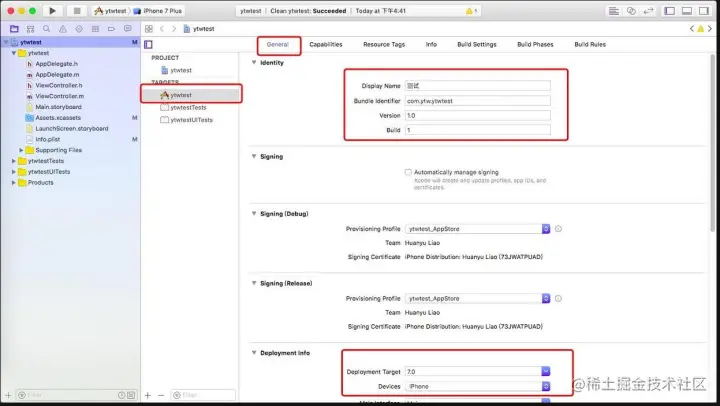Open Main.storyboard in the navigator
The width and height of the screenshot is (720, 406).
(x=58, y=107)
